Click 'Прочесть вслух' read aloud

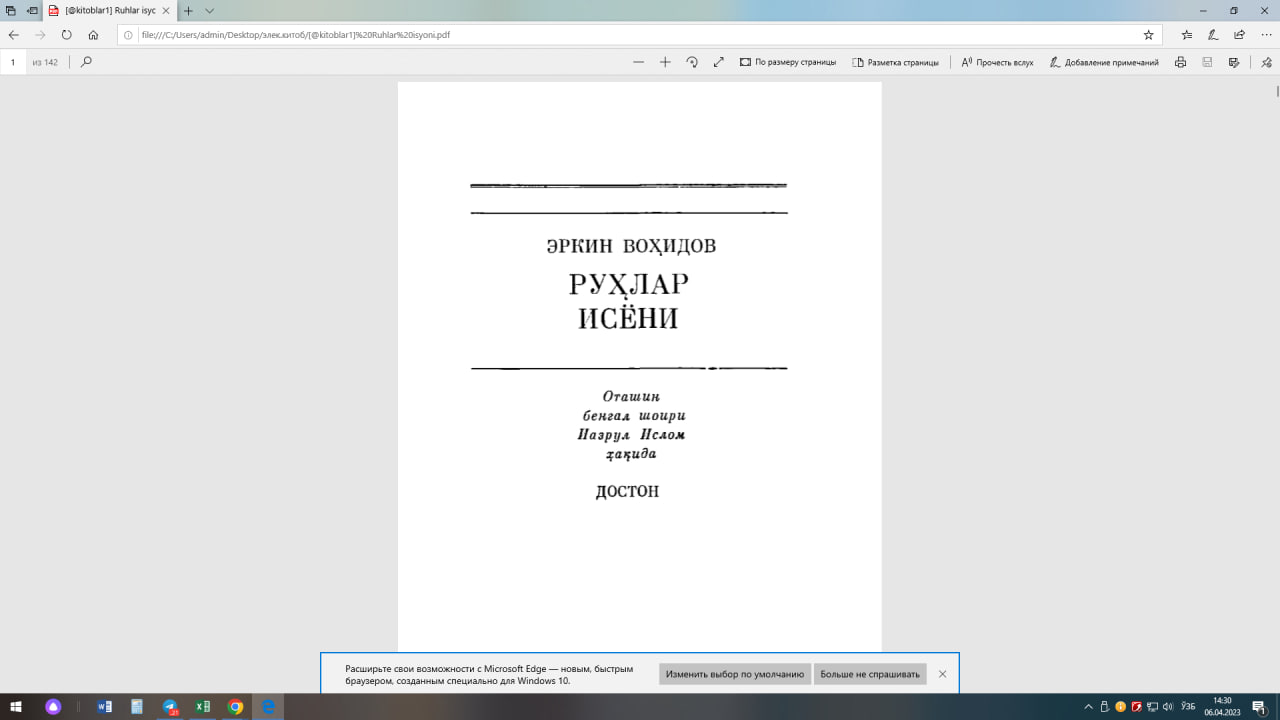[997, 62]
